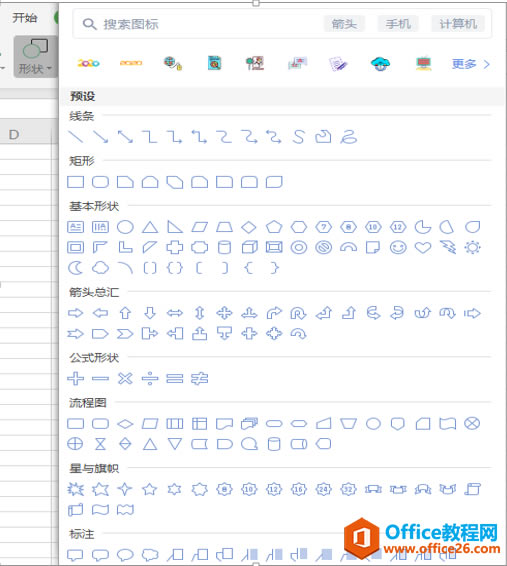507x566 pixels.
Task: Select the chevron arrow shape
Action: coord(125,334)
